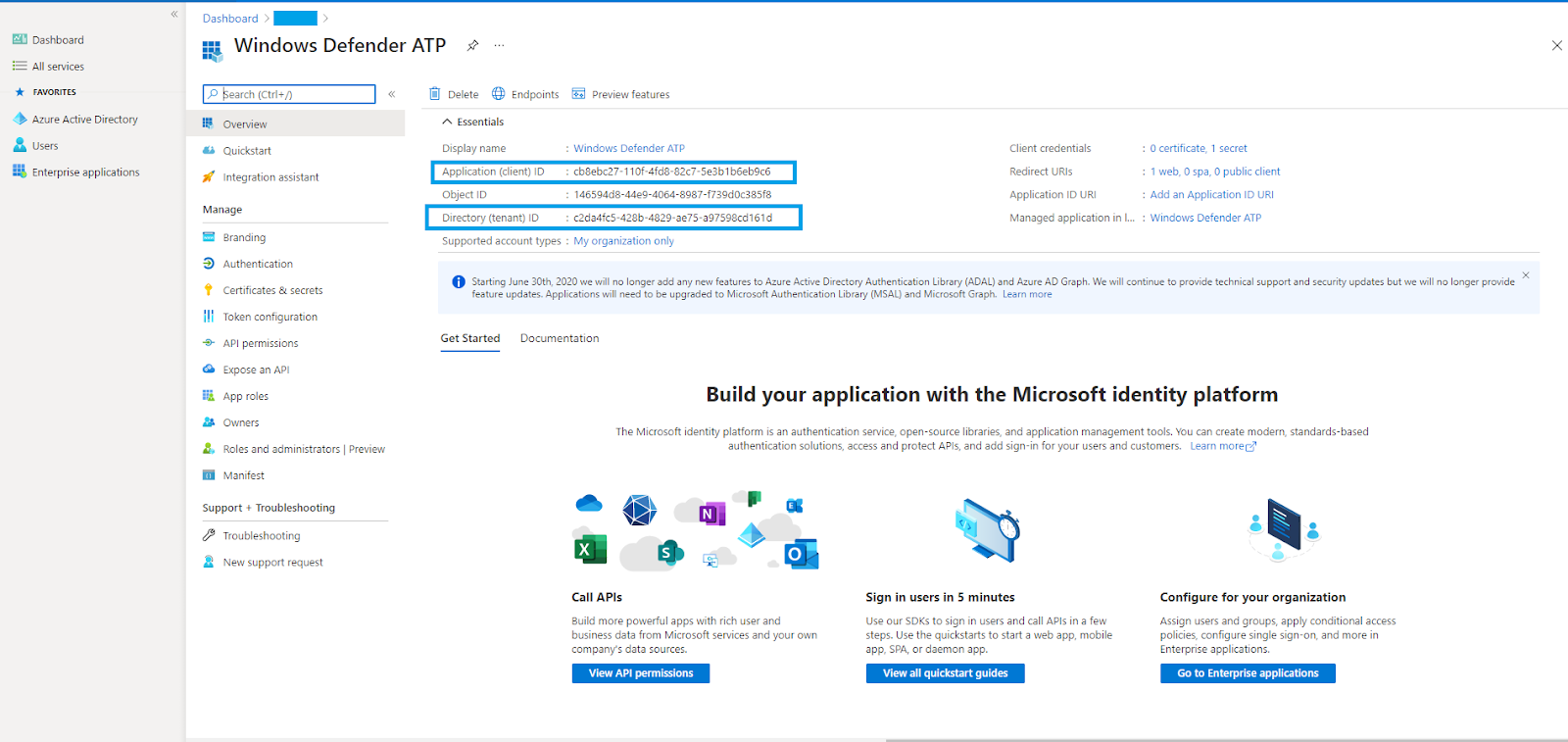Click the Owners people icon

tap(208, 422)
